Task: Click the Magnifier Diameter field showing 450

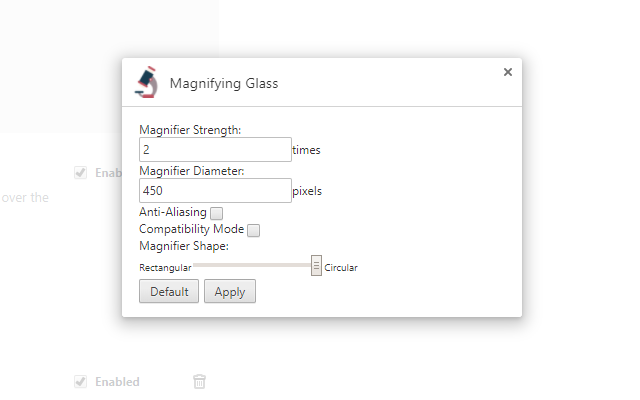Action: (215, 191)
